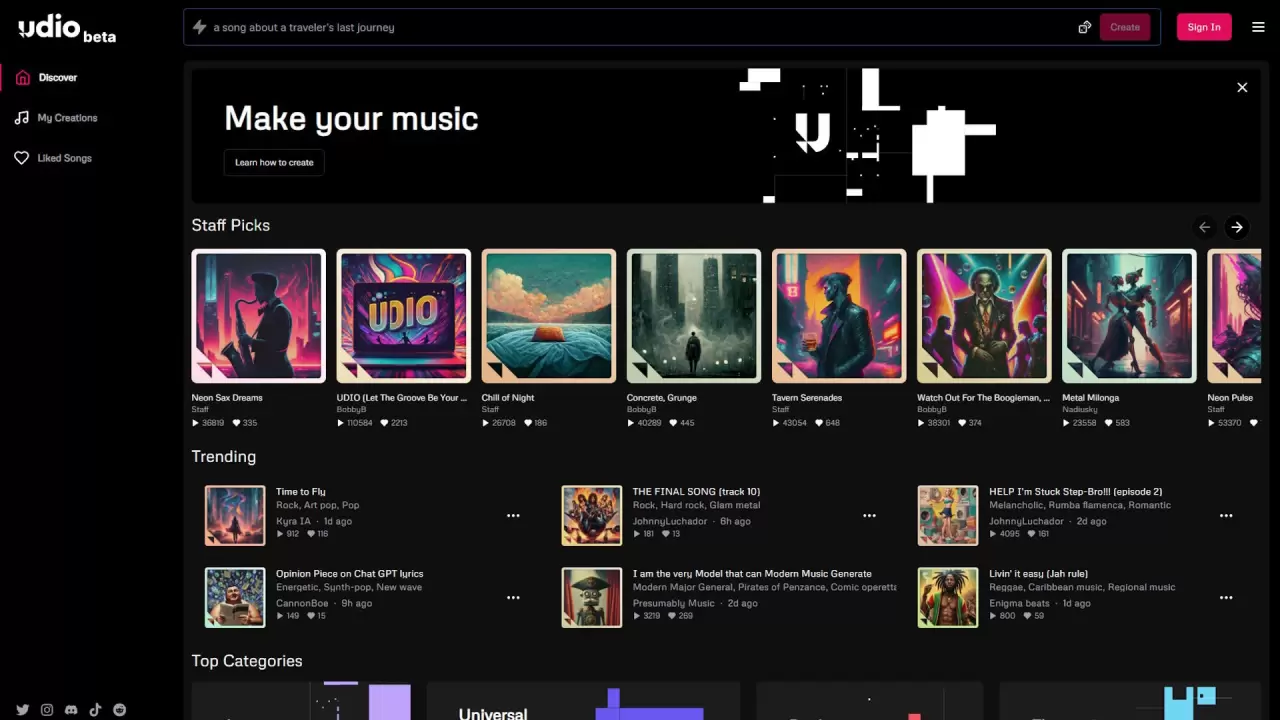Click the Twitter icon in sidebar footer
Image resolution: width=1280 pixels, height=720 pixels.
pos(22,710)
